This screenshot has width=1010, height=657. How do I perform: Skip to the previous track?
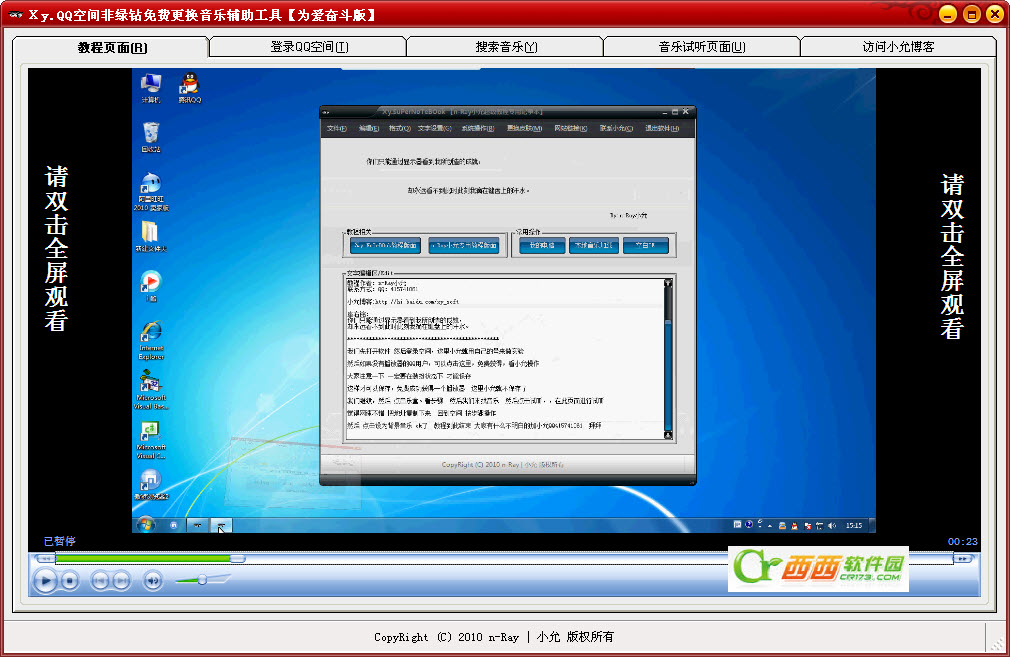(99, 581)
